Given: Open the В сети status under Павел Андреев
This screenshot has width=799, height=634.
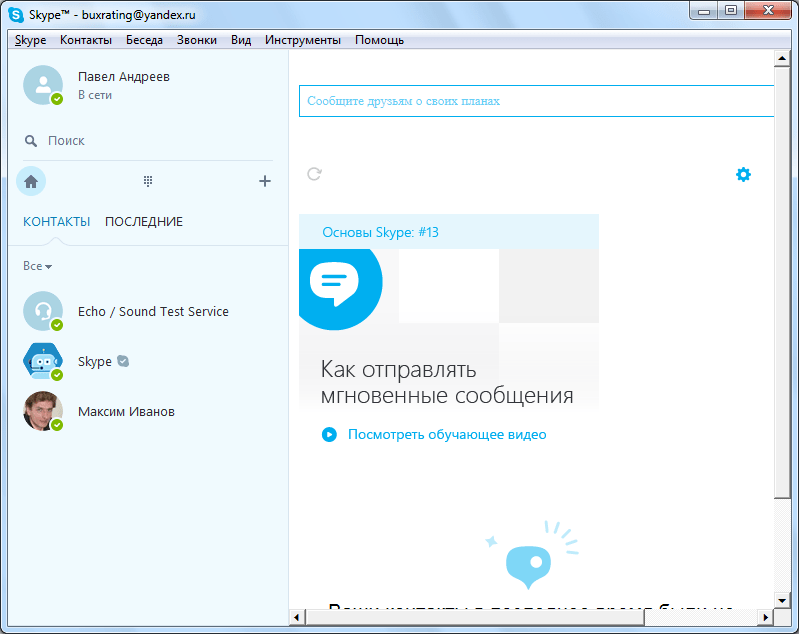Looking at the screenshot, I should pos(95,95).
